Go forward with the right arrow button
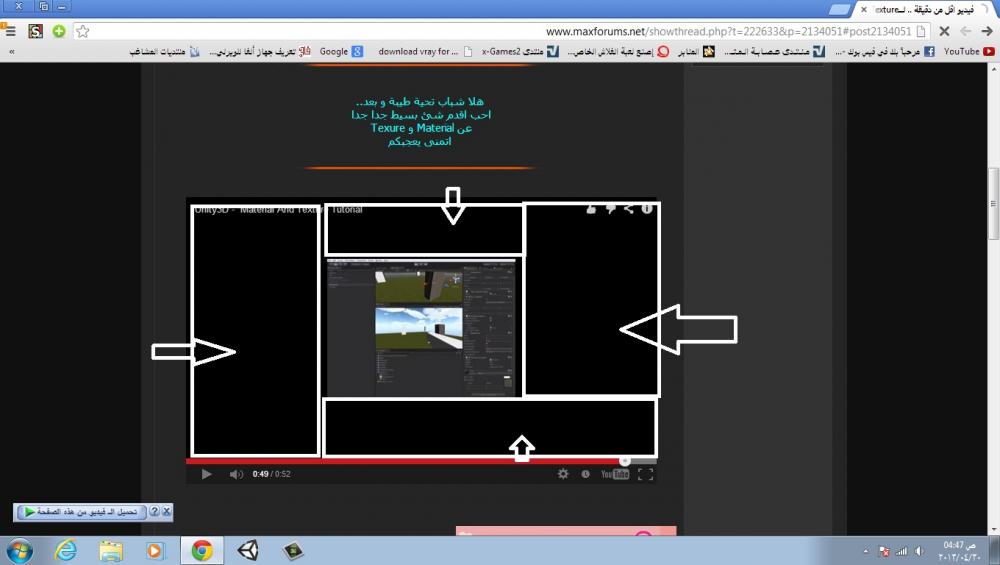This screenshot has height=565, width=1000. click(x=987, y=31)
